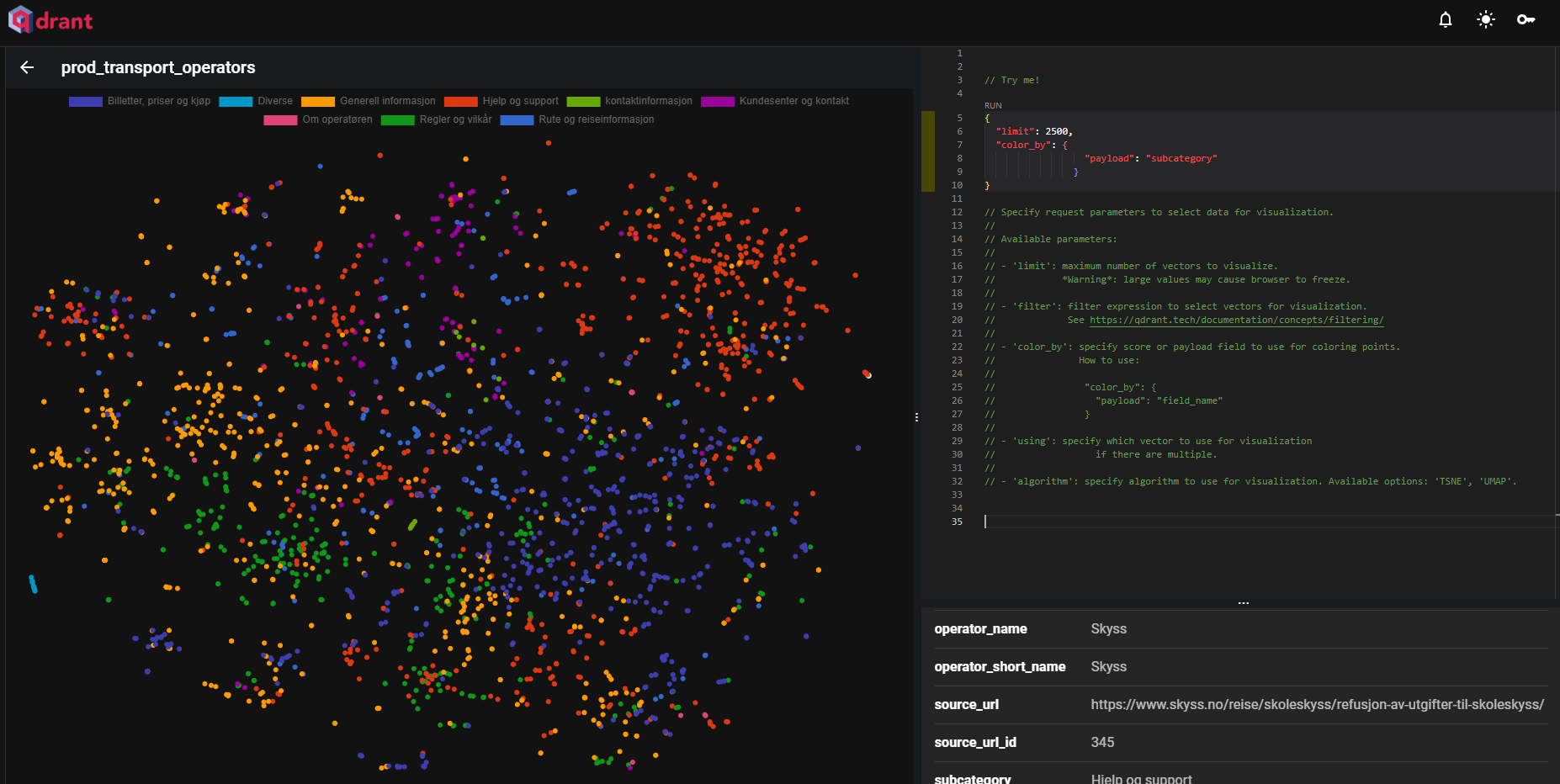
Task: Select the operator_name value Skyss
Action: (1108, 628)
